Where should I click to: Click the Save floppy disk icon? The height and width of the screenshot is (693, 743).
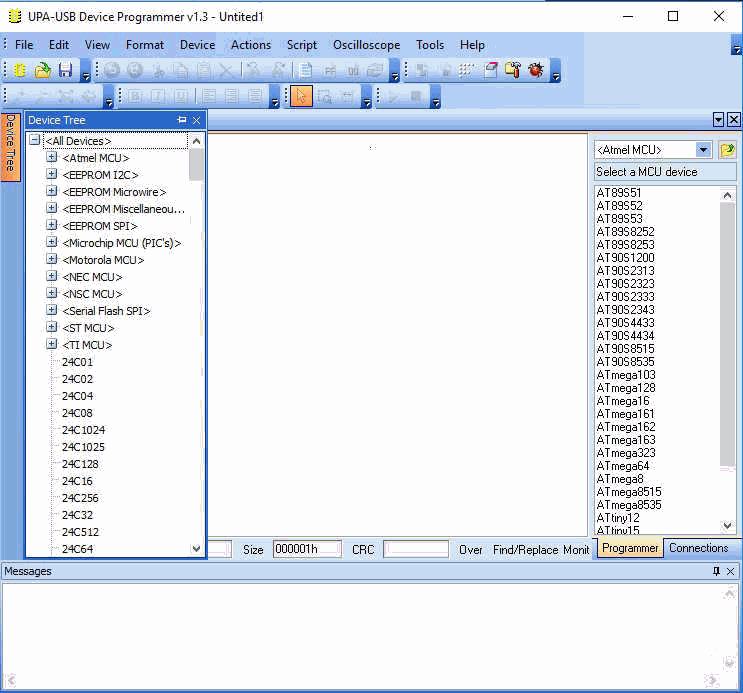click(x=65, y=70)
